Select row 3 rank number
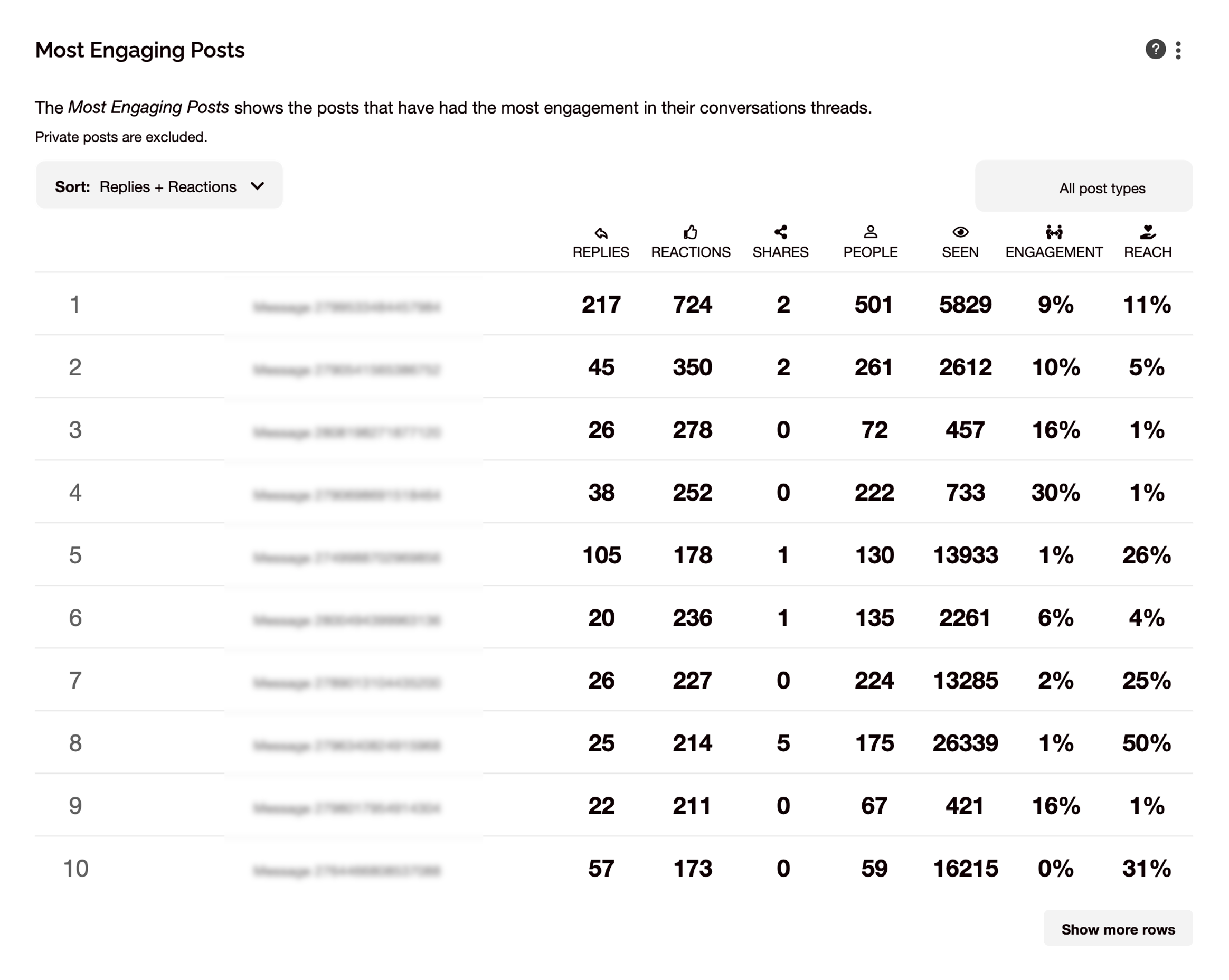Screen dimensions: 1229x980 click(75, 430)
